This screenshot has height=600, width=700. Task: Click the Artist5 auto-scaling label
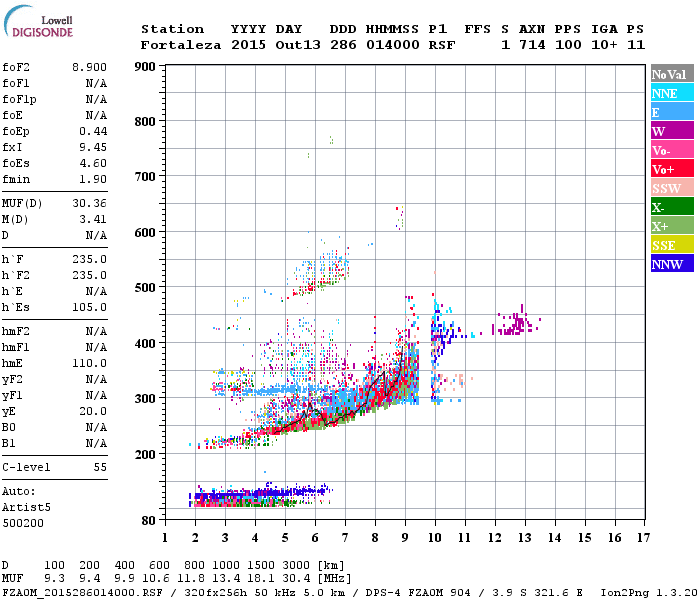point(26,508)
